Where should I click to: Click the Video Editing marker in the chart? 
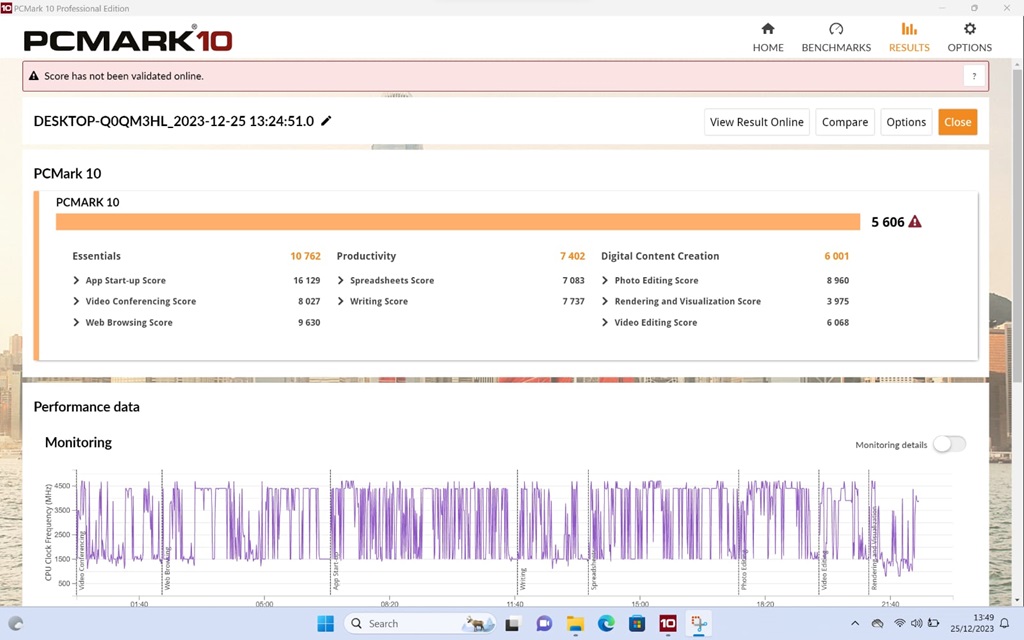(824, 569)
